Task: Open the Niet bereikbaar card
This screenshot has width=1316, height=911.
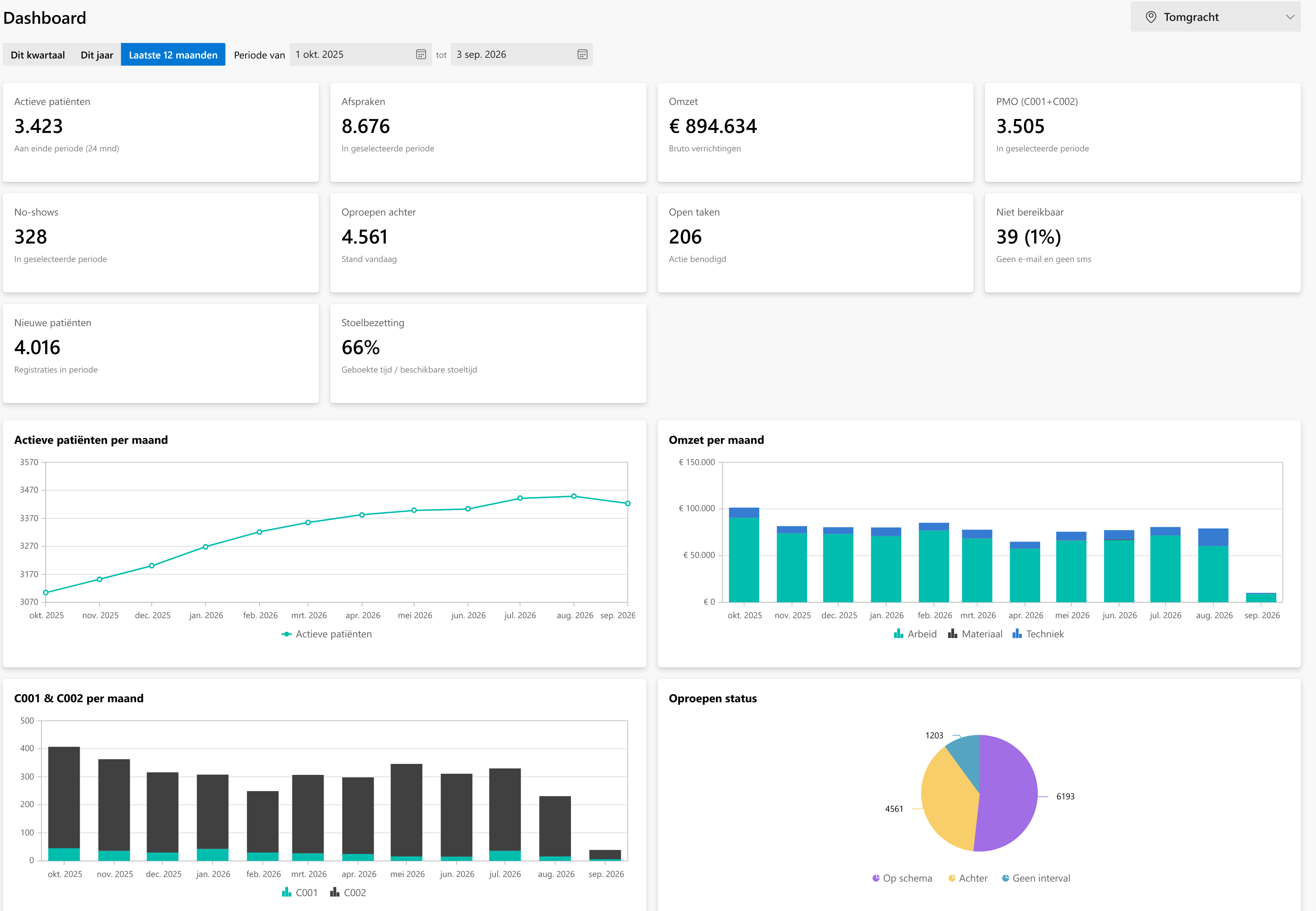Action: [x=1143, y=243]
